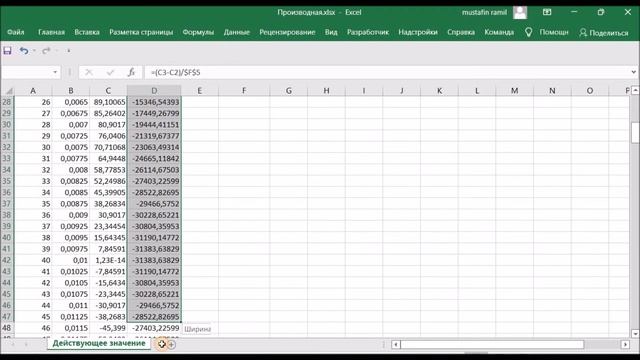
Task: Select column A header
Action: (33, 91)
